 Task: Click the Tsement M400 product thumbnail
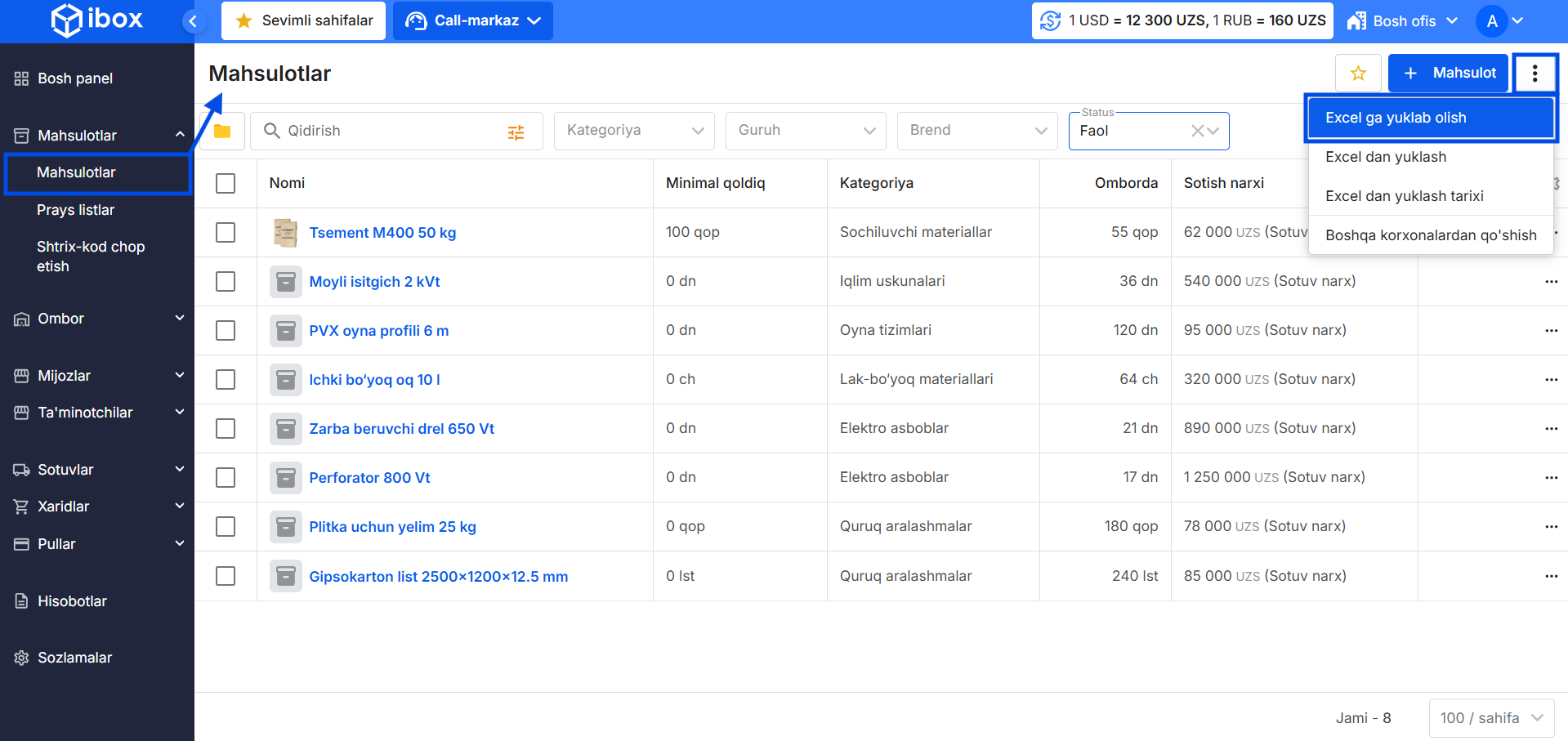point(285,233)
